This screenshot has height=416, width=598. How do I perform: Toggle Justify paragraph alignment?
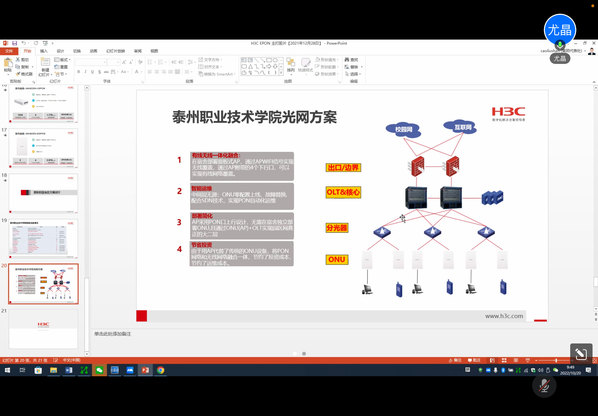pos(170,72)
